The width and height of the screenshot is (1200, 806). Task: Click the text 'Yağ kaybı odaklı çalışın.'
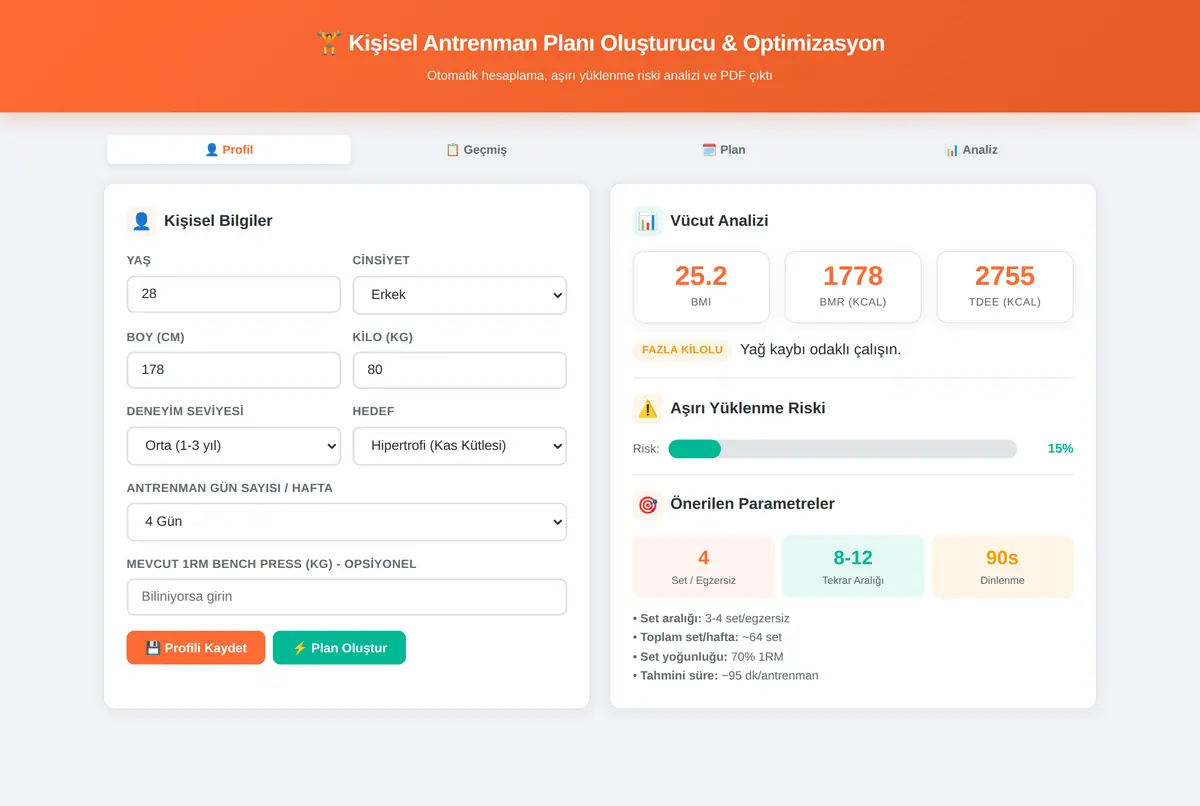pyautogui.click(x=820, y=350)
